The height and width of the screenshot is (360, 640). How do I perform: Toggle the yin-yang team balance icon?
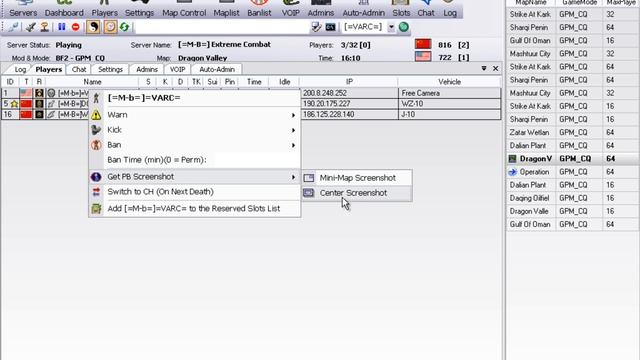(x=93, y=27)
